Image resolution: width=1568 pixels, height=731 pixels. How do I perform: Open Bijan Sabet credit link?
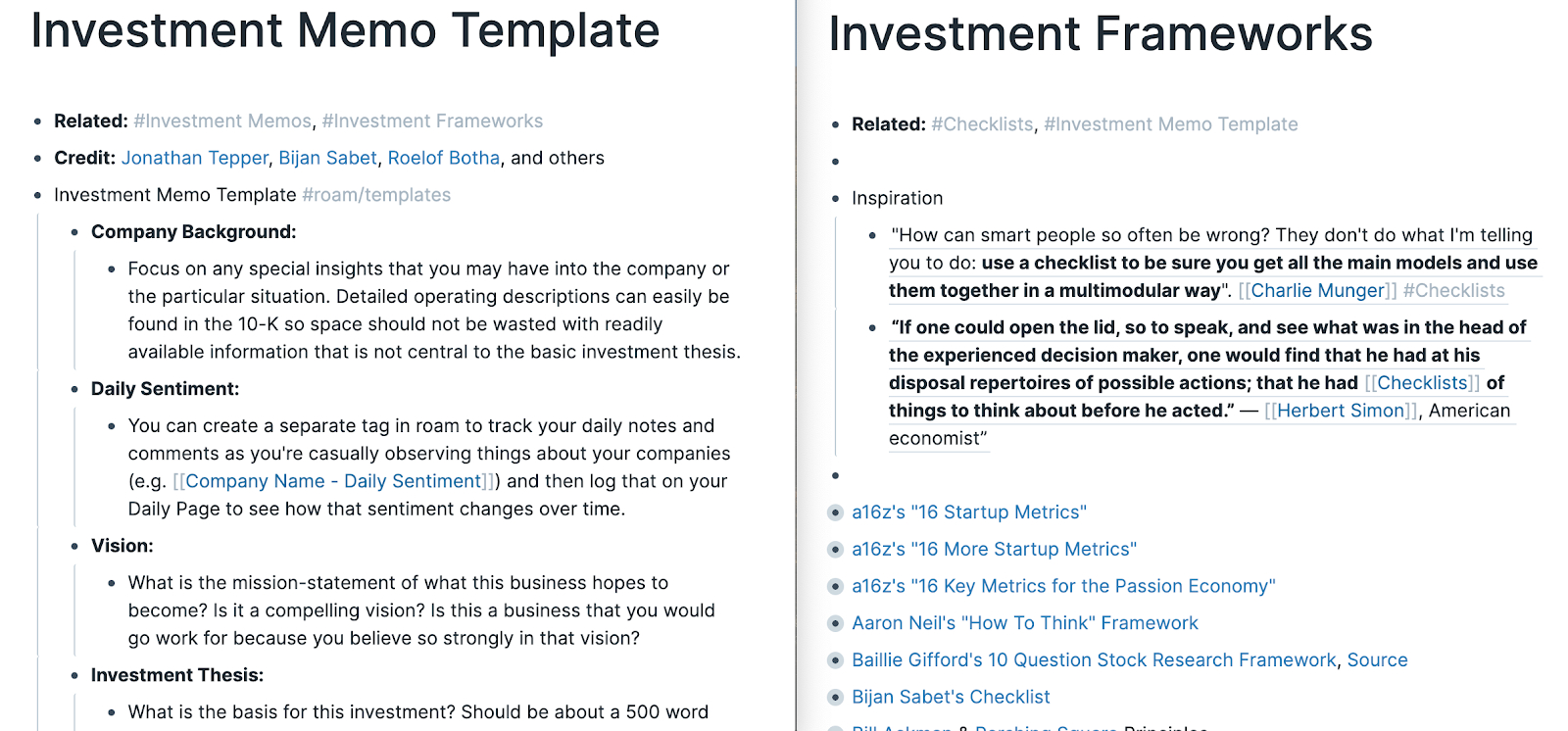pyautogui.click(x=327, y=158)
